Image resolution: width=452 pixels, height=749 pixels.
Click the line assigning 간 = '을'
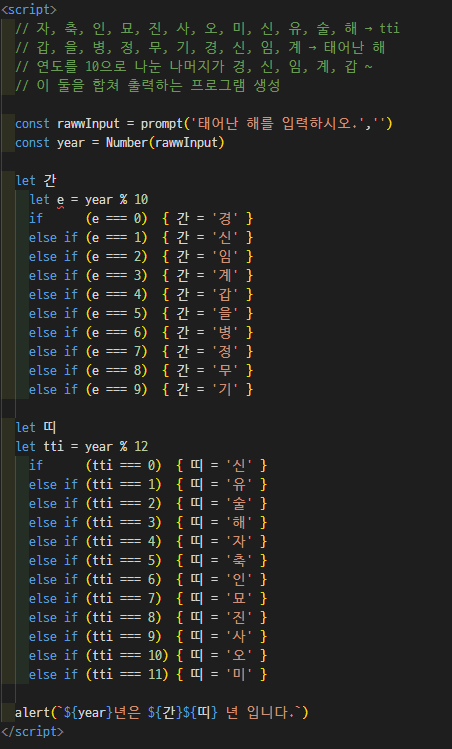pyautogui.click(x=141, y=314)
